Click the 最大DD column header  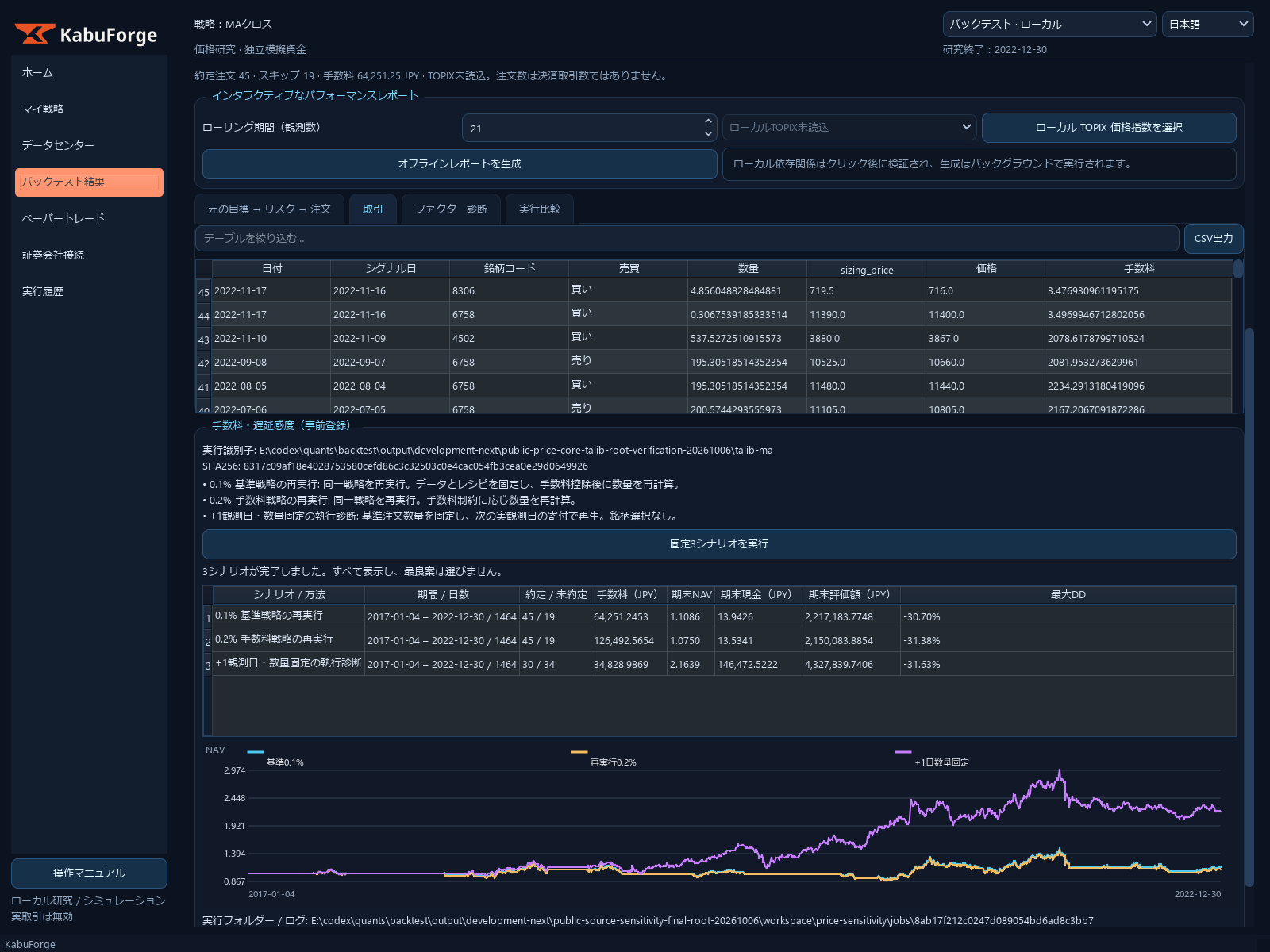[x=1068, y=595]
